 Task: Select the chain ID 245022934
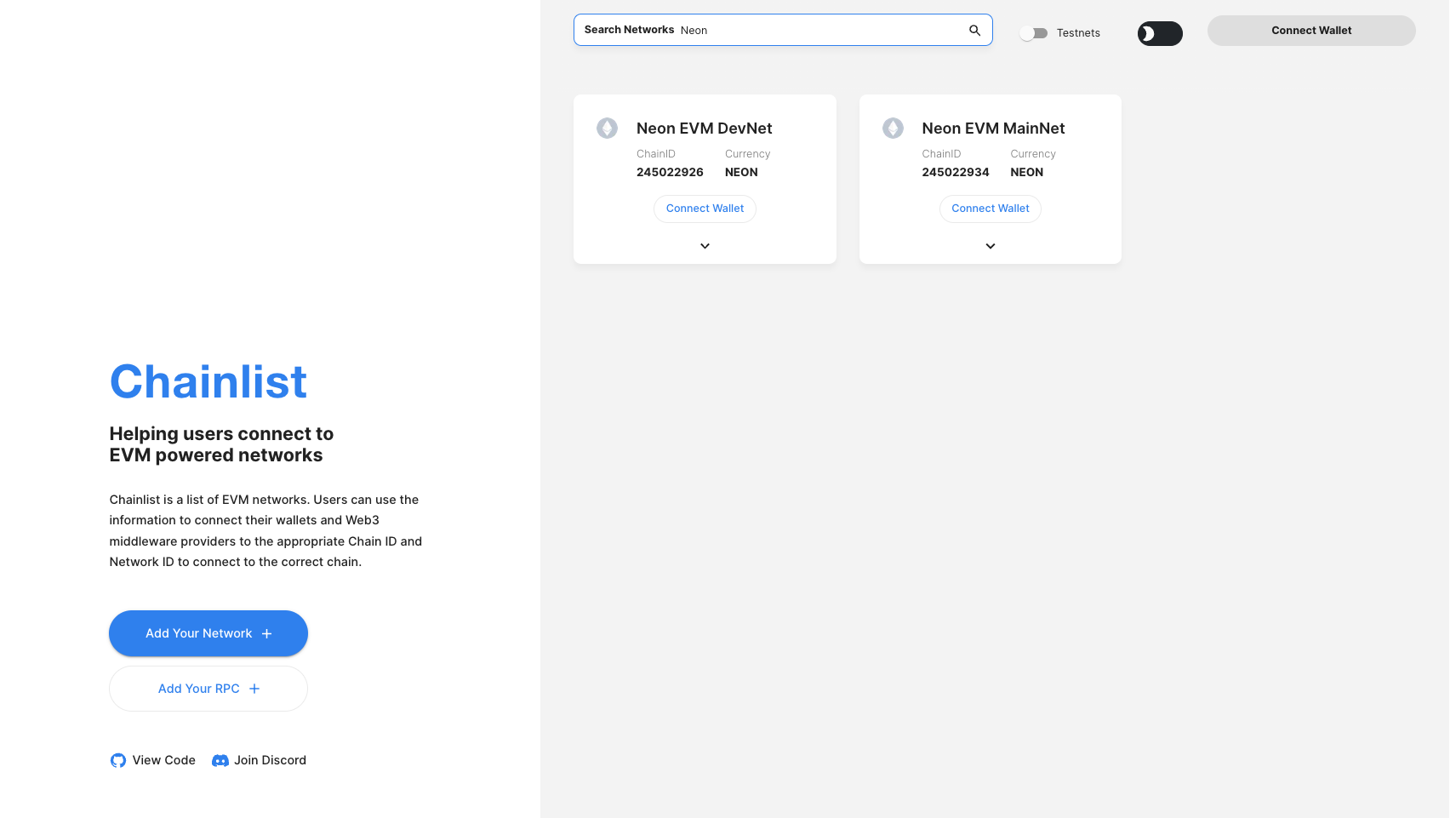tap(956, 172)
